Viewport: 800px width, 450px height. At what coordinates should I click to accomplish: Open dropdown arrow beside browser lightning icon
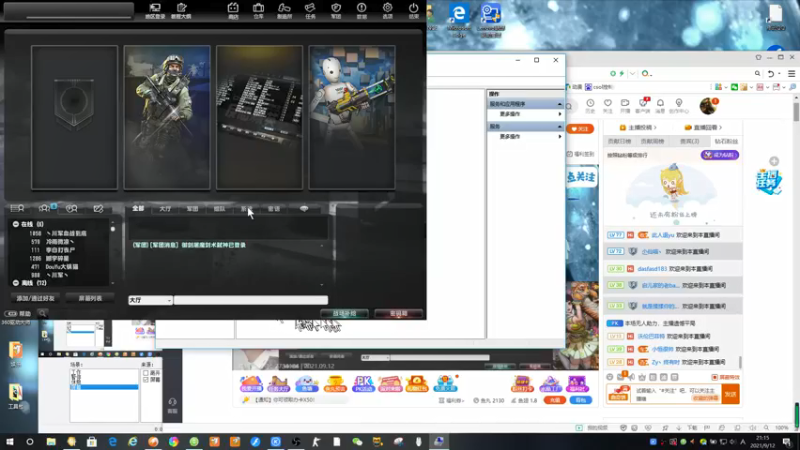tap(633, 73)
